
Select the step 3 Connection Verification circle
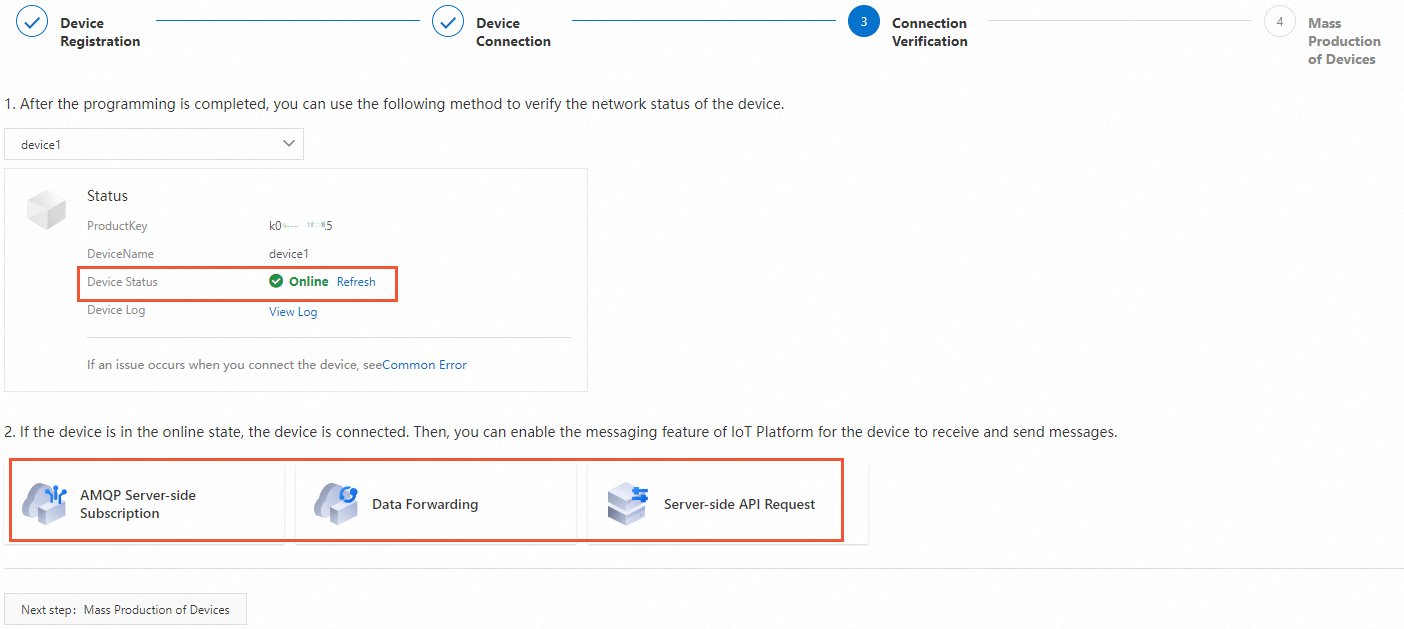click(x=864, y=22)
